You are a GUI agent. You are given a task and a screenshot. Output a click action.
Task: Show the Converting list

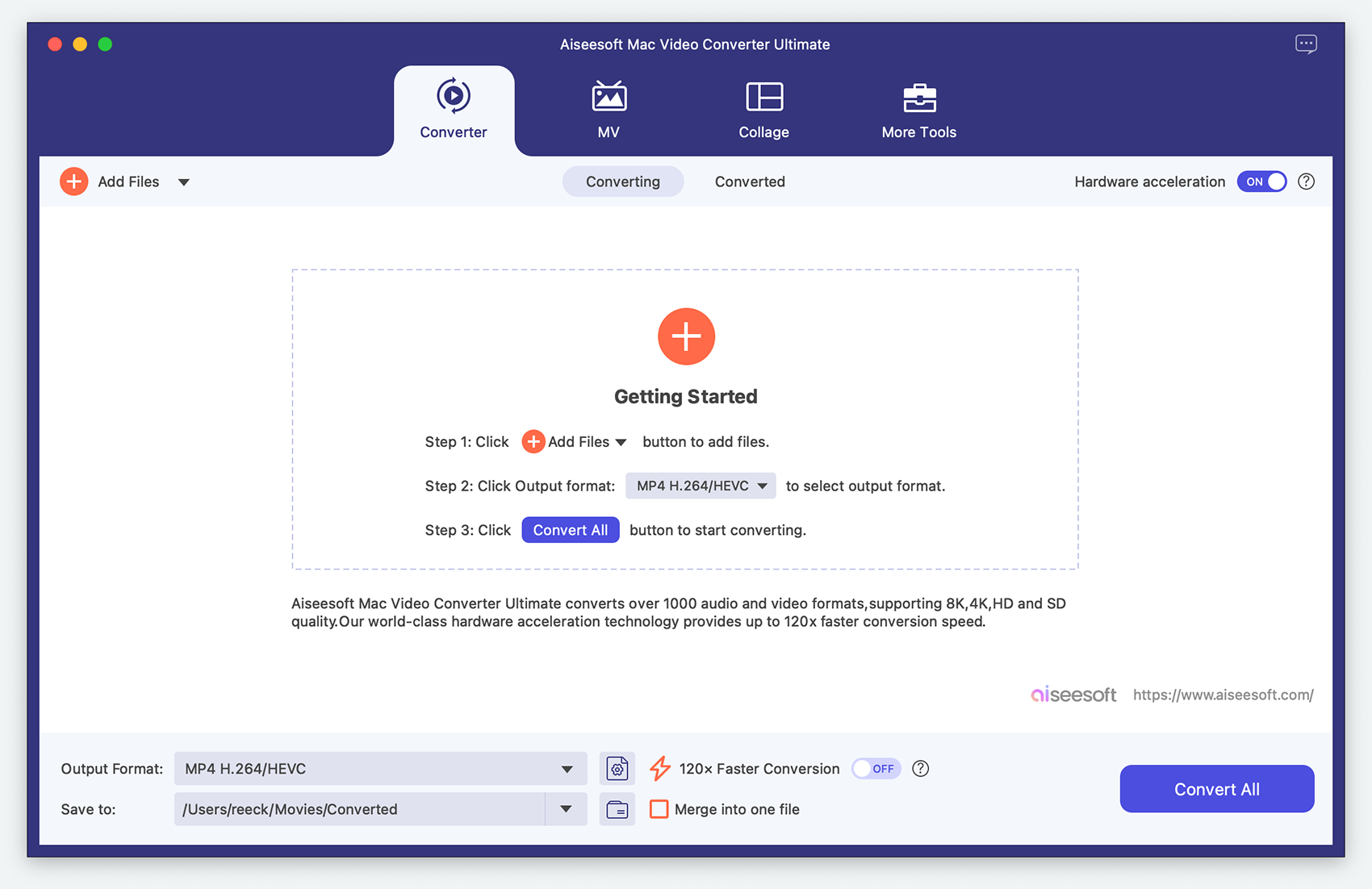[623, 182]
